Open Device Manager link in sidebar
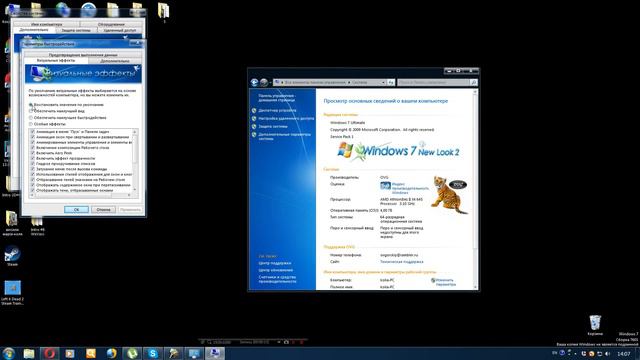The width and height of the screenshot is (640, 360). (x=277, y=110)
